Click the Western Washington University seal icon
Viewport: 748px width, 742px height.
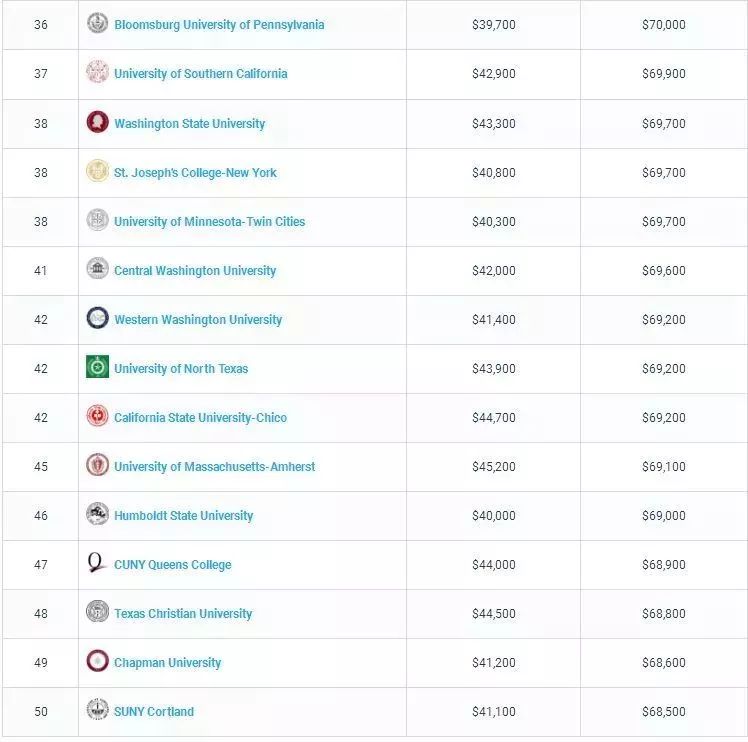pos(97,318)
